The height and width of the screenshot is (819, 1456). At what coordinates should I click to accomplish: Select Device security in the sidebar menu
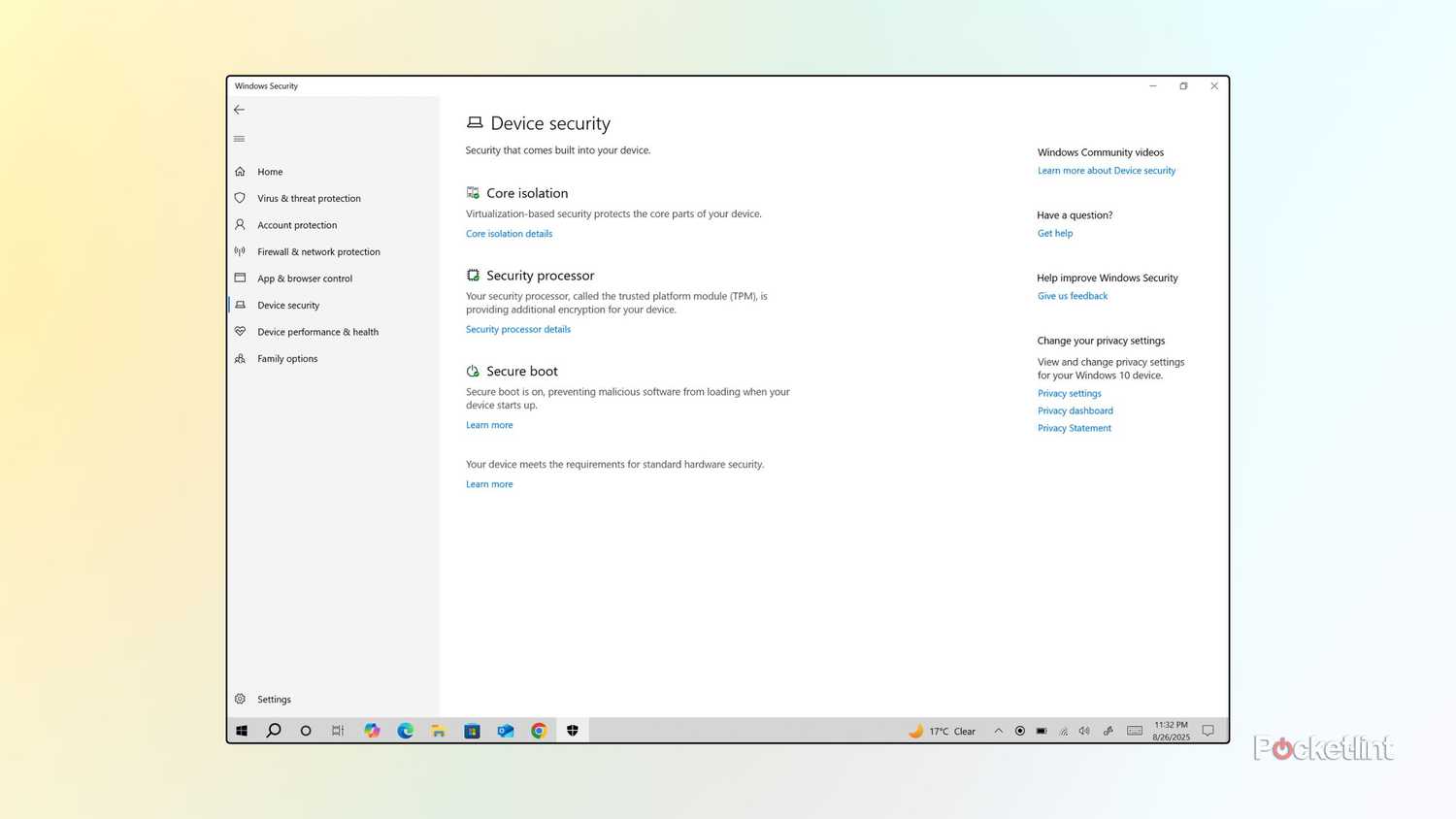[288, 305]
